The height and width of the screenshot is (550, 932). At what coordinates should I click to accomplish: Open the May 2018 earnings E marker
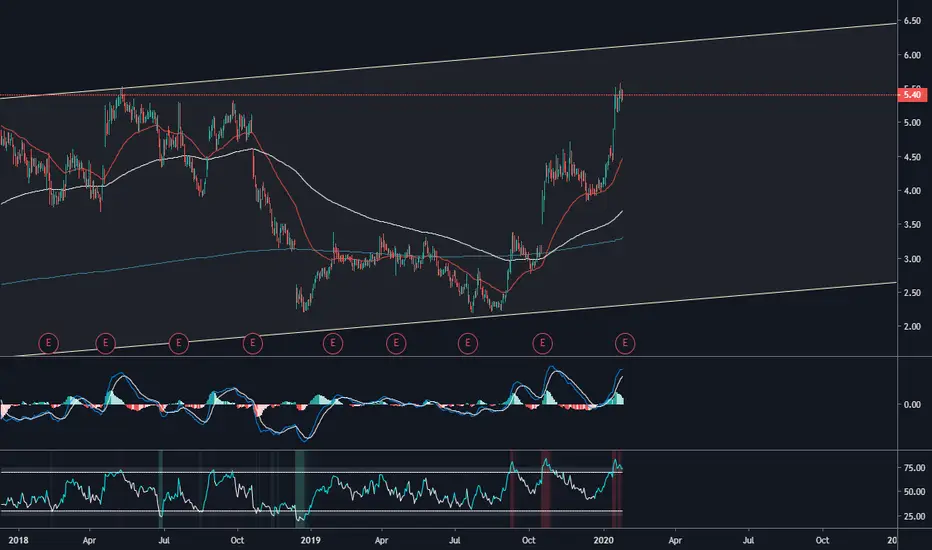(105, 343)
